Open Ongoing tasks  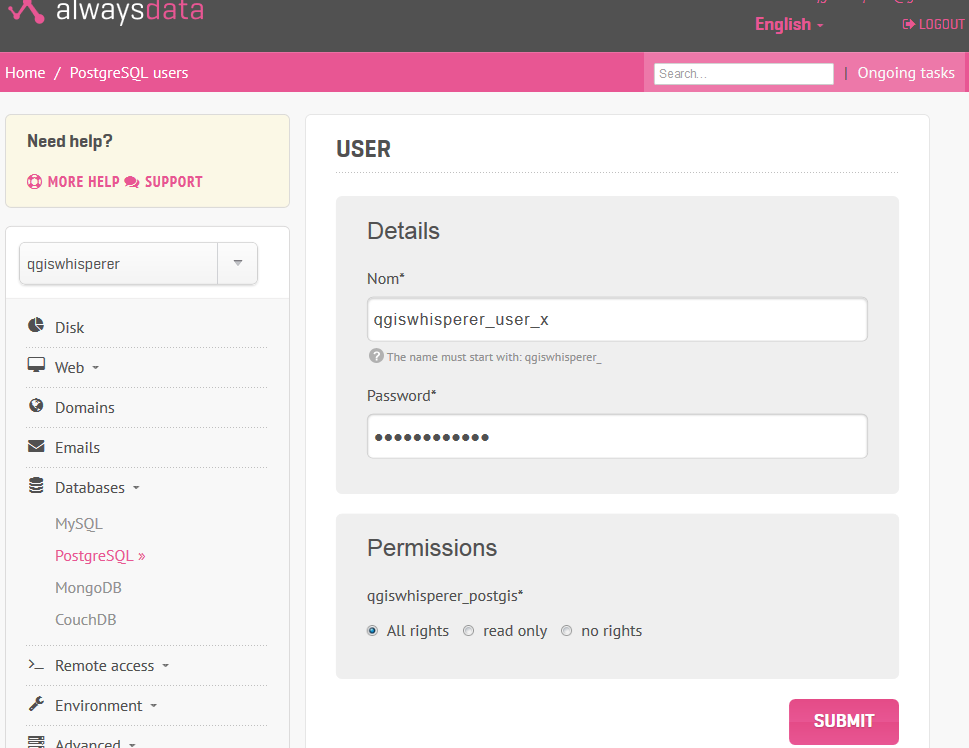click(905, 73)
